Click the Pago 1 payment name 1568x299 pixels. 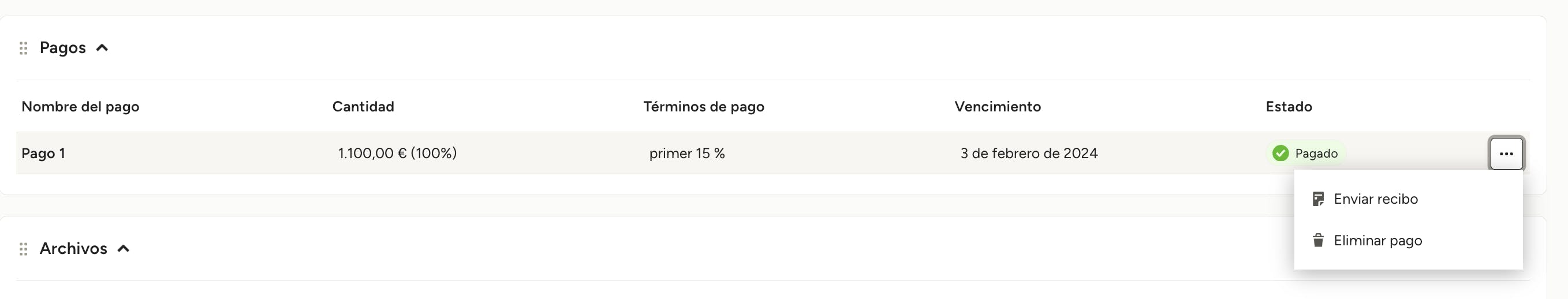point(43,154)
